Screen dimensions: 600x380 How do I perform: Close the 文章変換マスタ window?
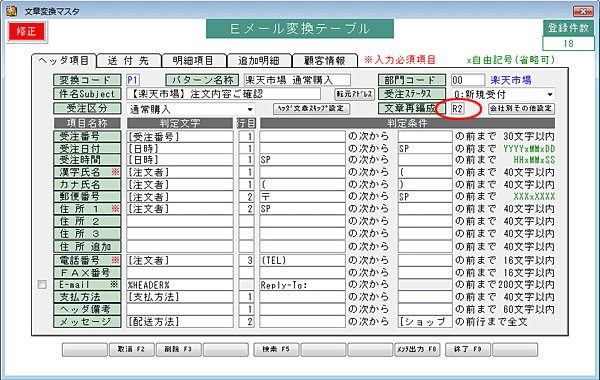[x=583, y=11]
